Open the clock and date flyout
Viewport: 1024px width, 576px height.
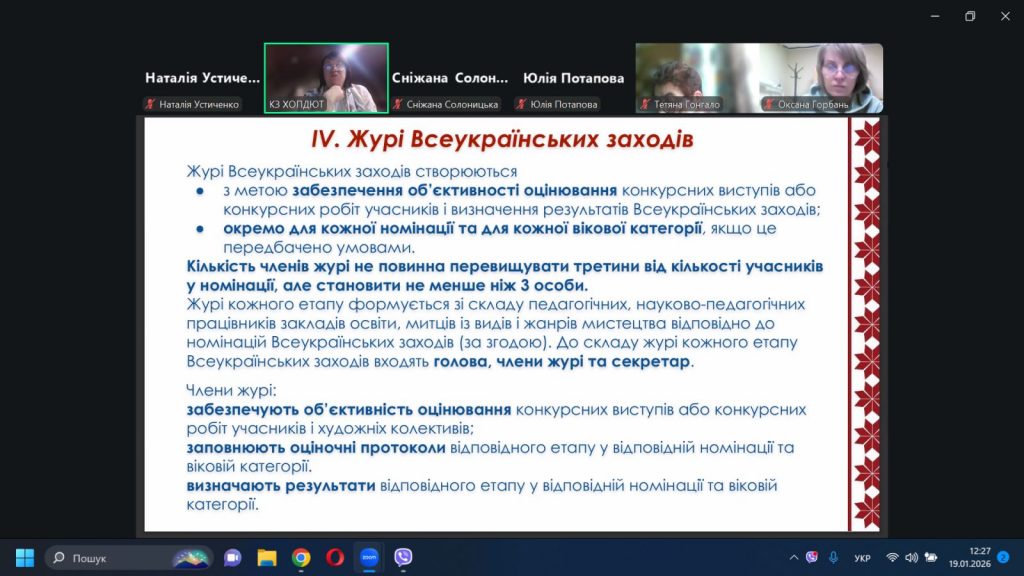point(979,557)
